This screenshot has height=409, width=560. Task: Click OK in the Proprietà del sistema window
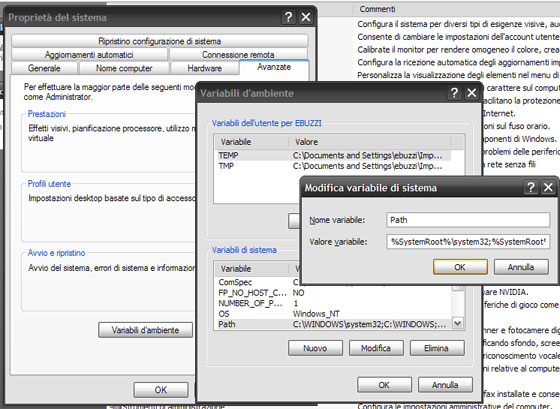(x=161, y=390)
